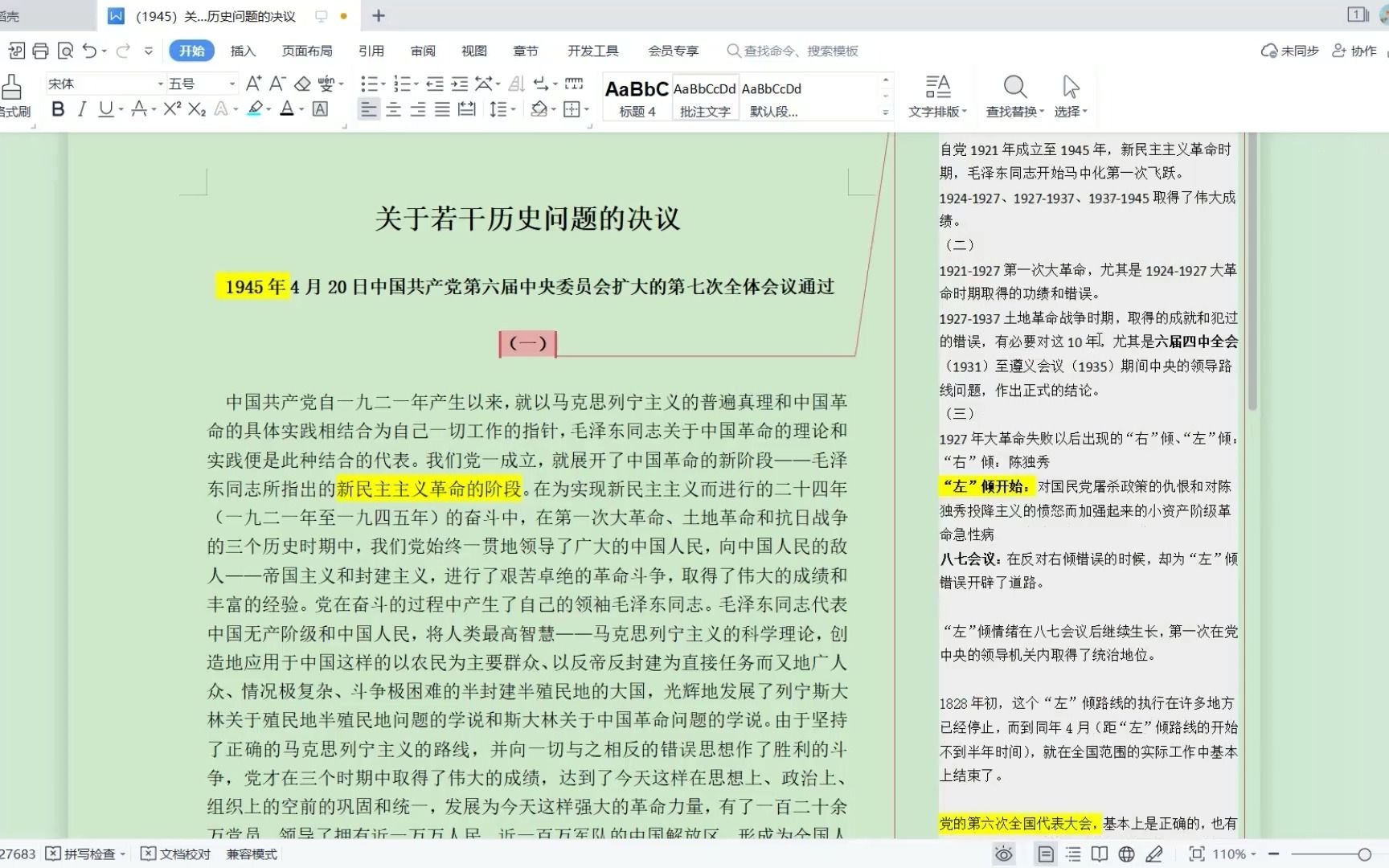Open the font name dropdown showing 宋体

click(x=160, y=84)
